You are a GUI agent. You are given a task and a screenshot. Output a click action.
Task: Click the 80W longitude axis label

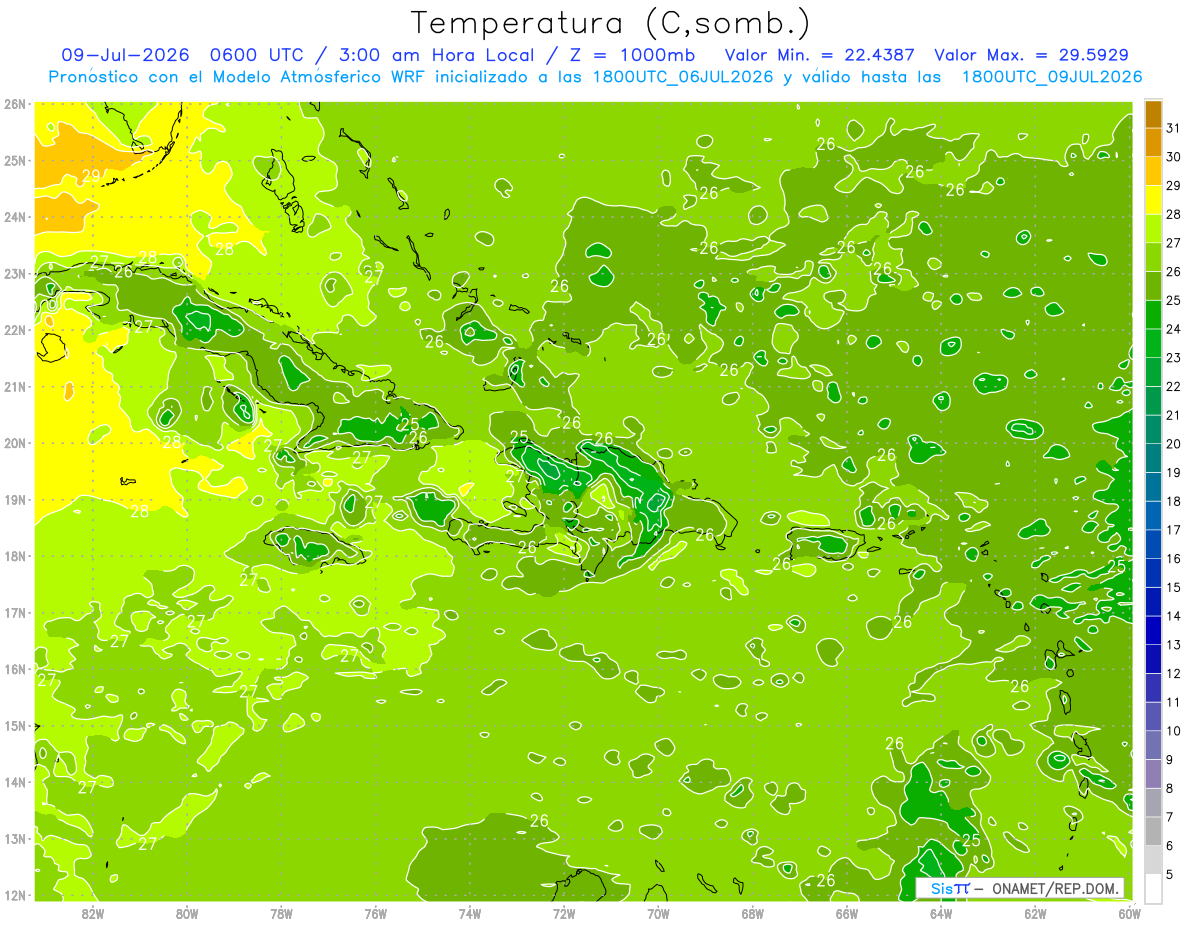click(x=187, y=913)
